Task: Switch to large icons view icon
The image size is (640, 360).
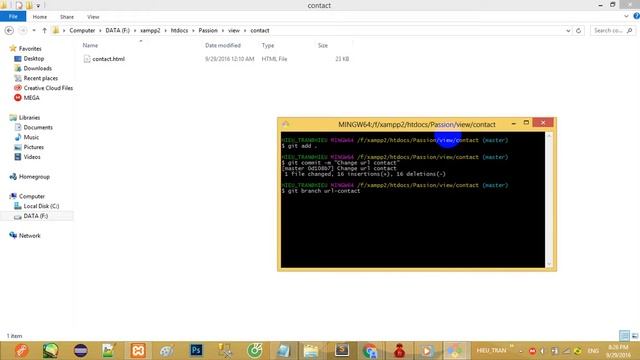Action: pyautogui.click(x=635, y=336)
